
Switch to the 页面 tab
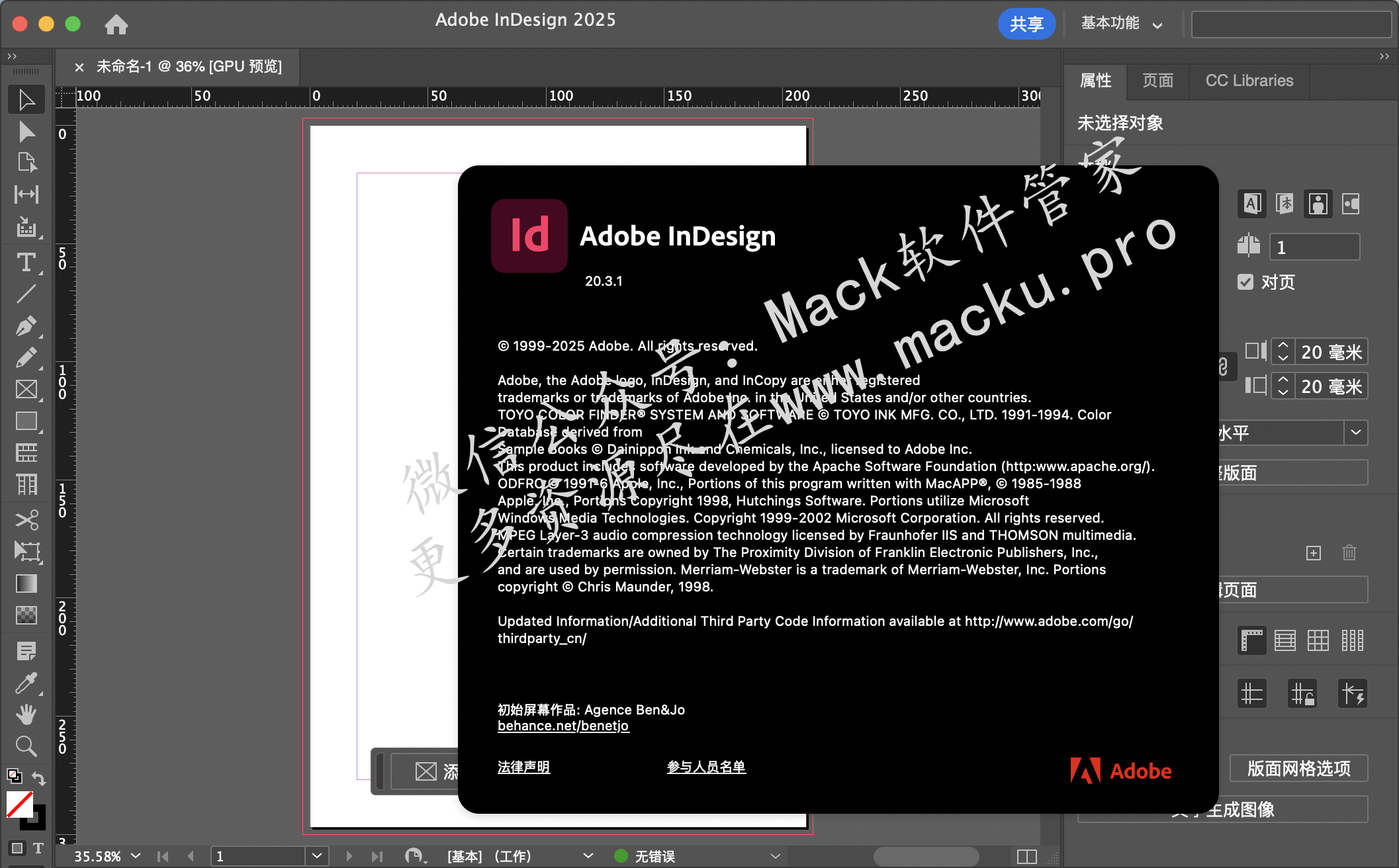[x=1158, y=81]
